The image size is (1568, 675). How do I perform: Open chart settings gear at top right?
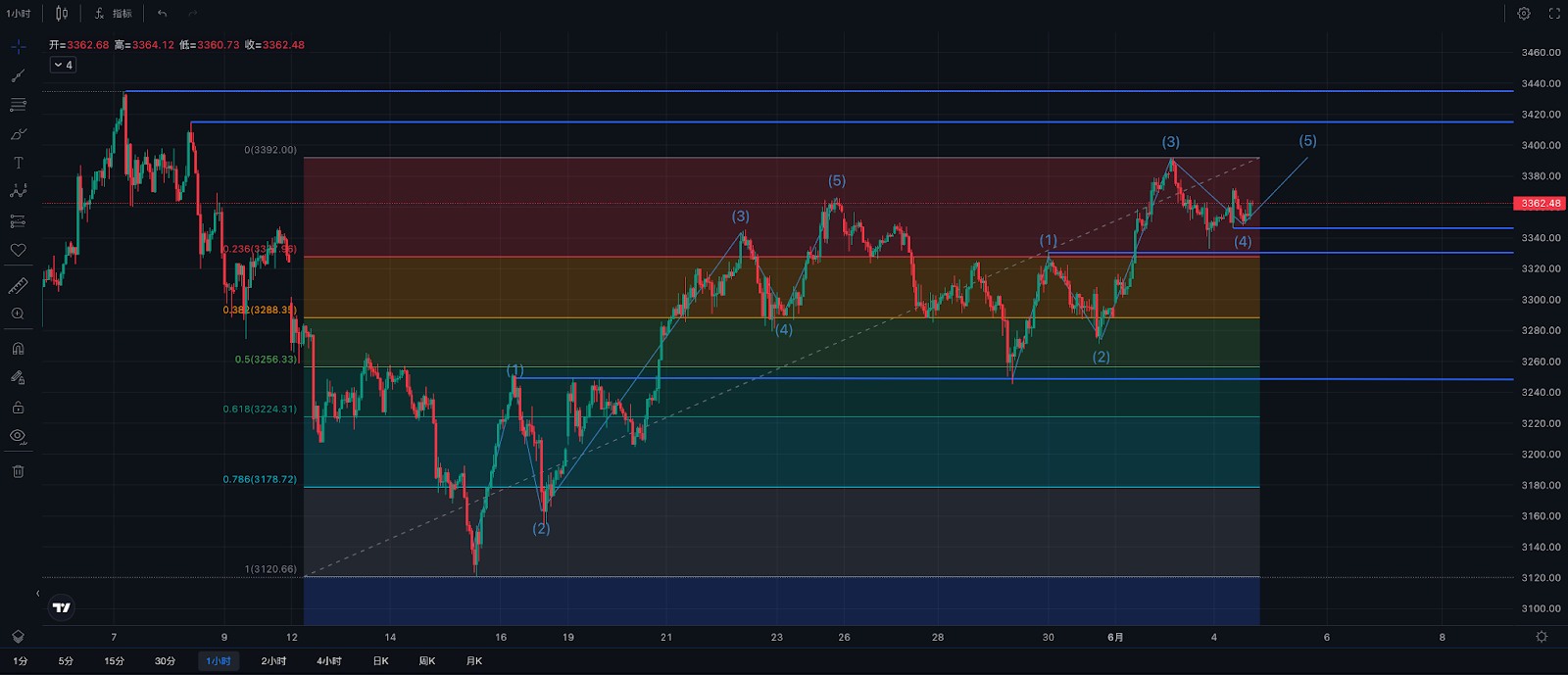tap(1523, 14)
